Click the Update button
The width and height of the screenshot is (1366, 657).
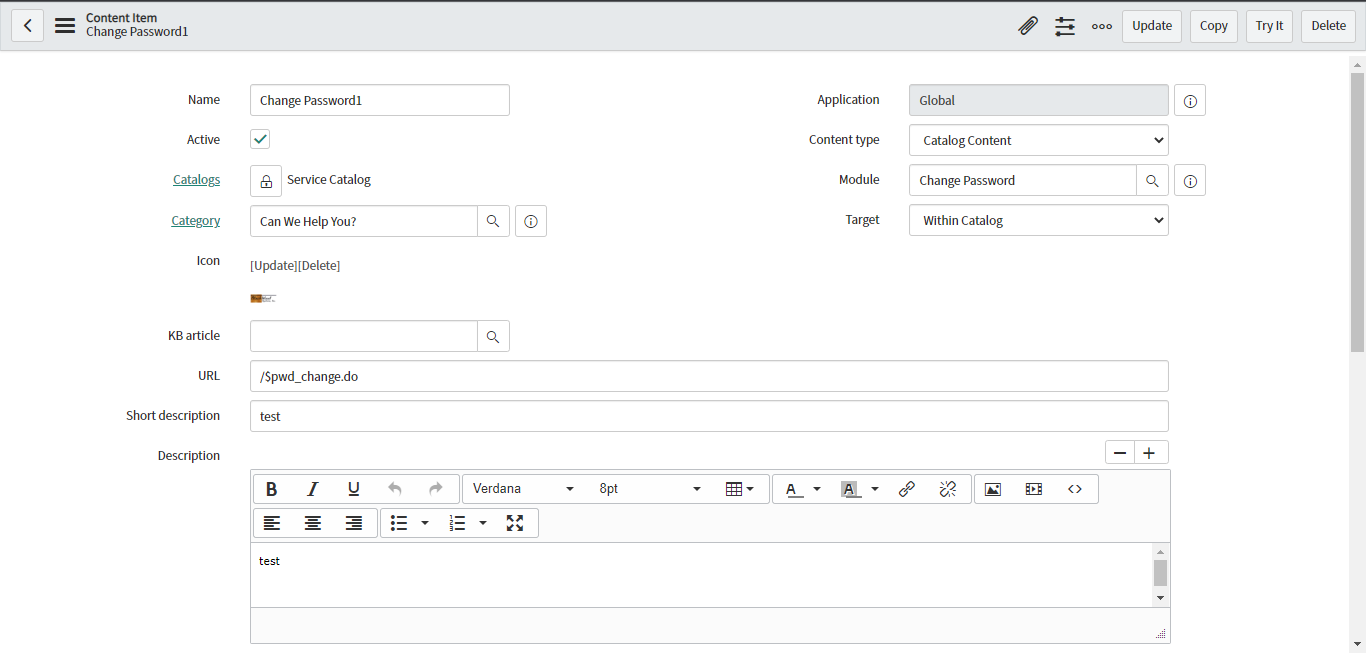[x=1152, y=26]
